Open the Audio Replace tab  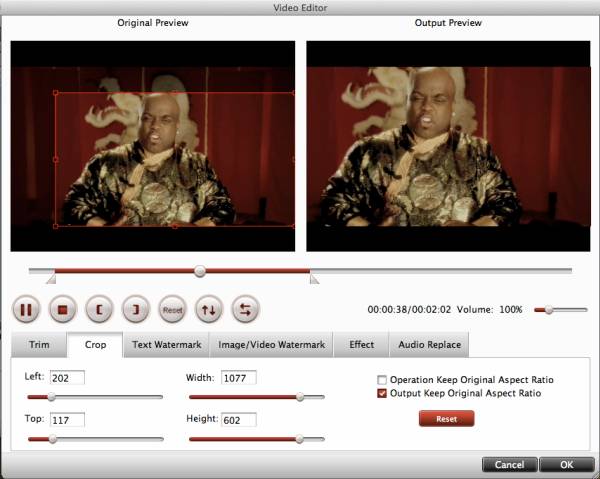[x=429, y=345]
